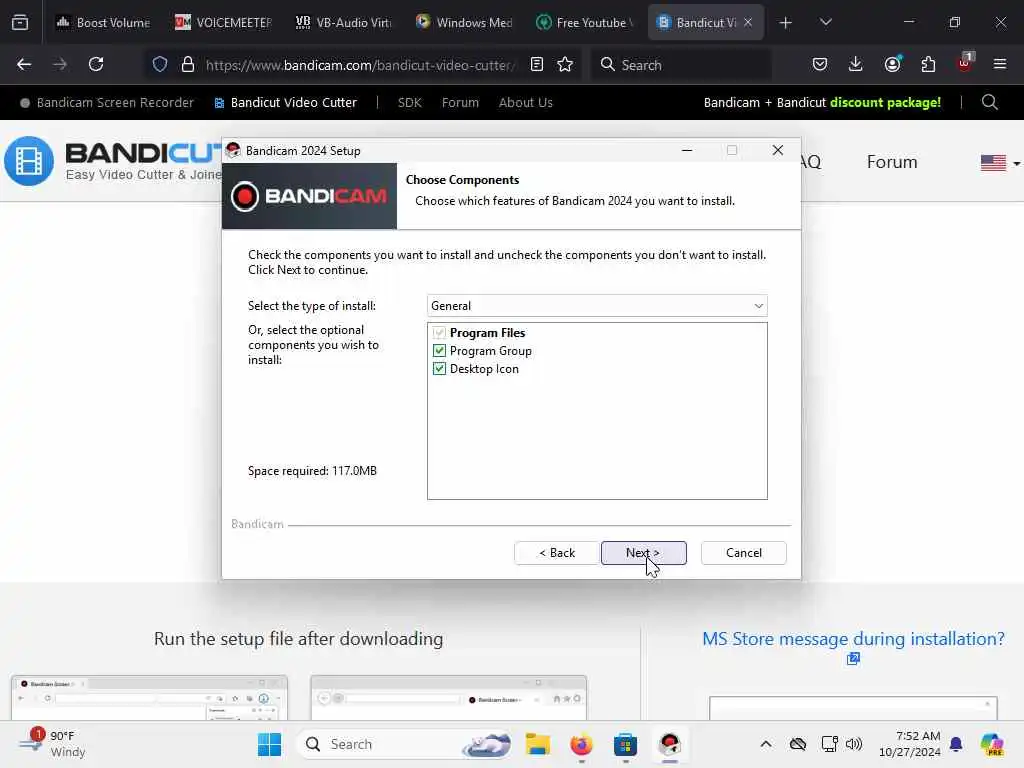Open the browser downloads panel

click(856, 64)
